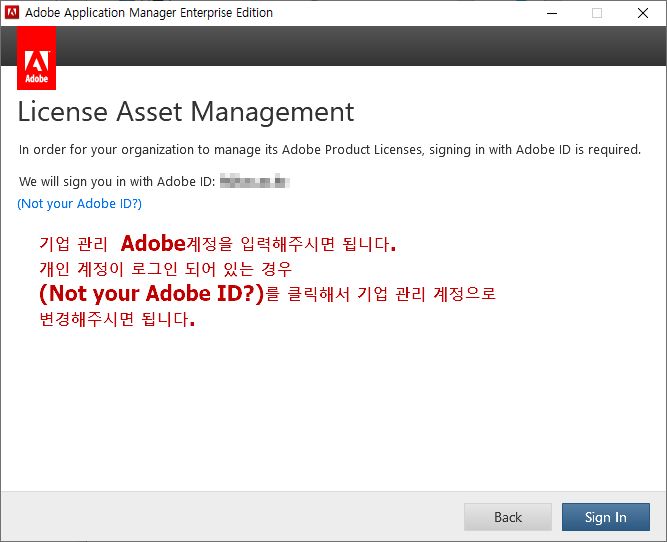Click the Sign In button
Image resolution: width=667 pixels, height=542 pixels.
pyautogui.click(x=605, y=517)
